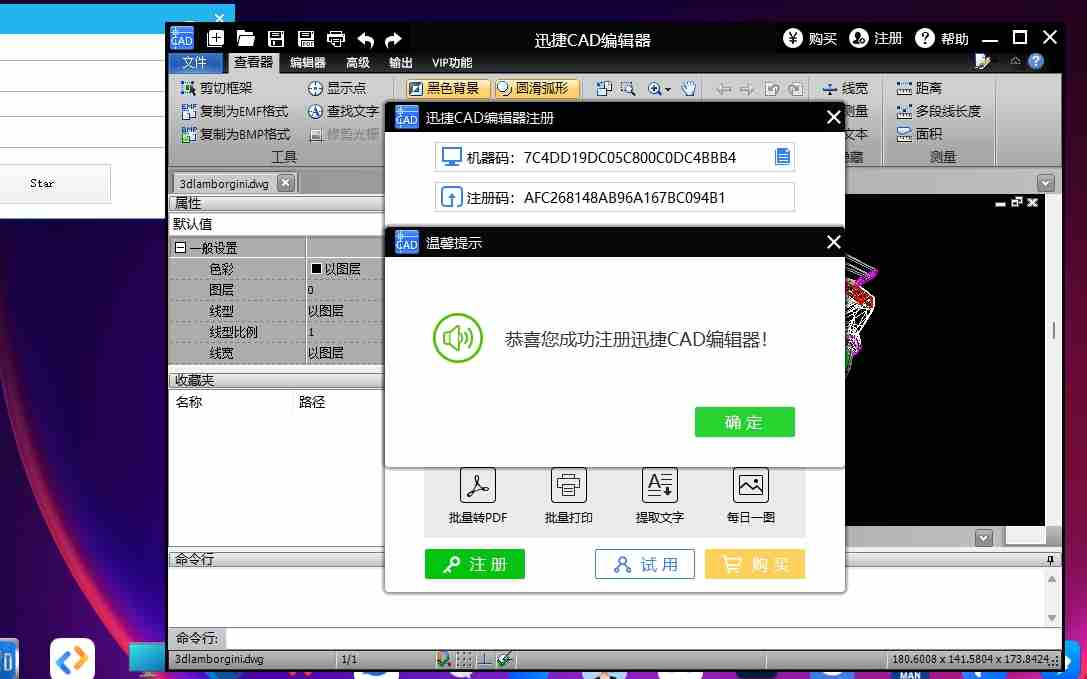This screenshot has width=1087, height=679.
Task: Click the Star button in left window
Action: tap(43, 183)
